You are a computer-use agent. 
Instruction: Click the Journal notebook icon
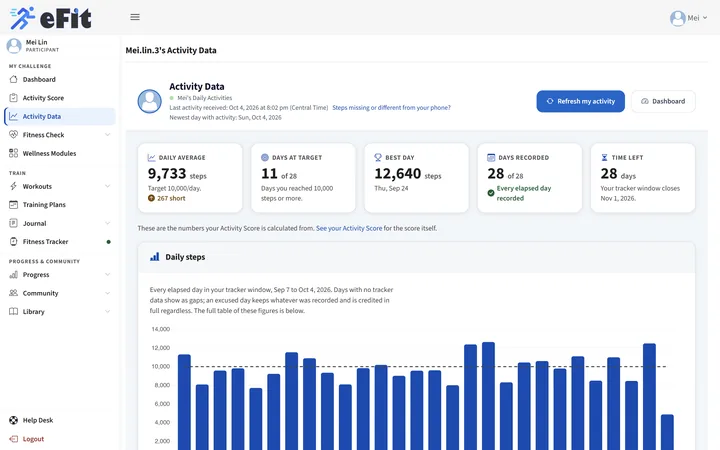tap(13, 223)
